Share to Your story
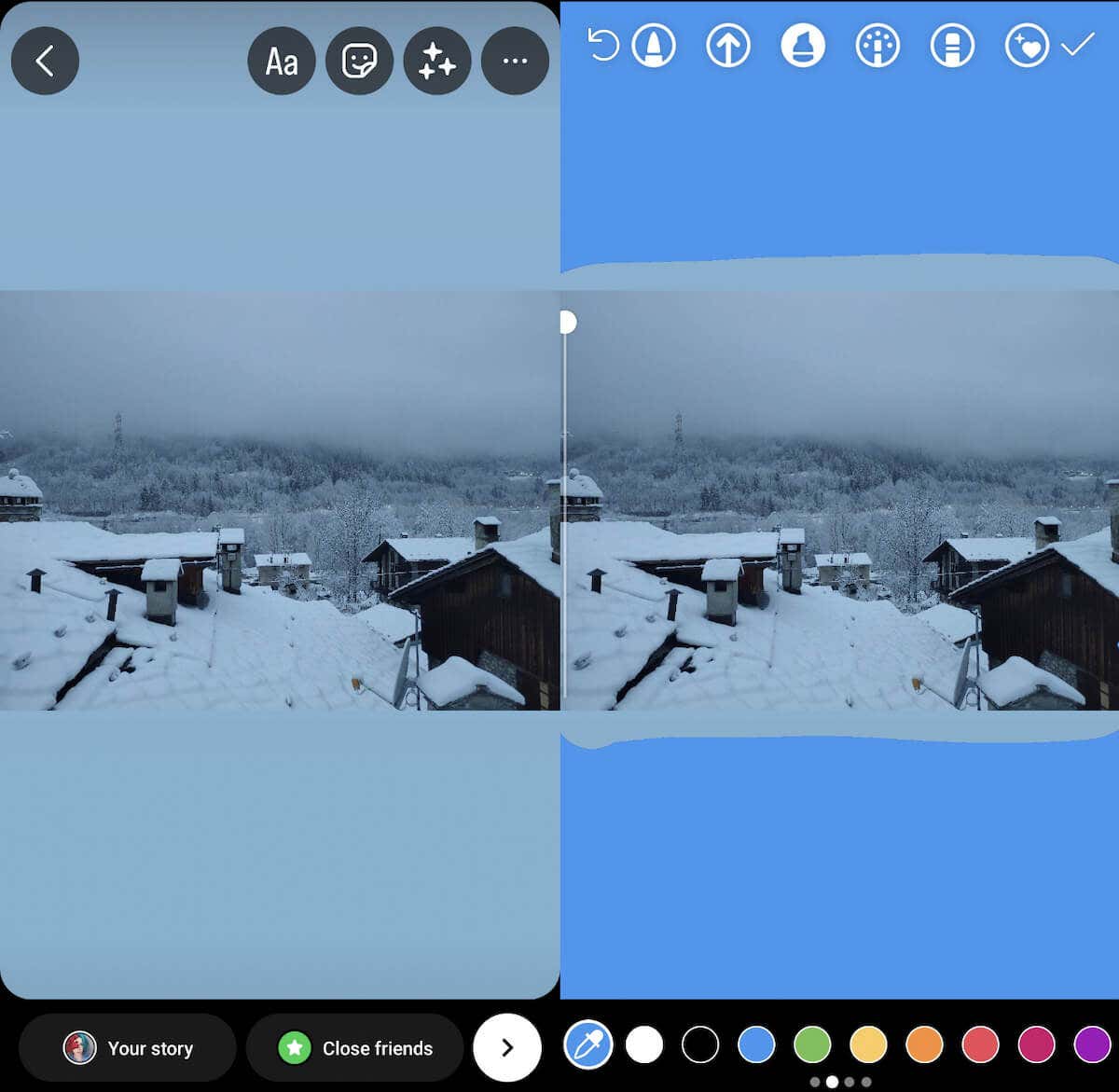1119x1092 pixels. pos(128,1048)
